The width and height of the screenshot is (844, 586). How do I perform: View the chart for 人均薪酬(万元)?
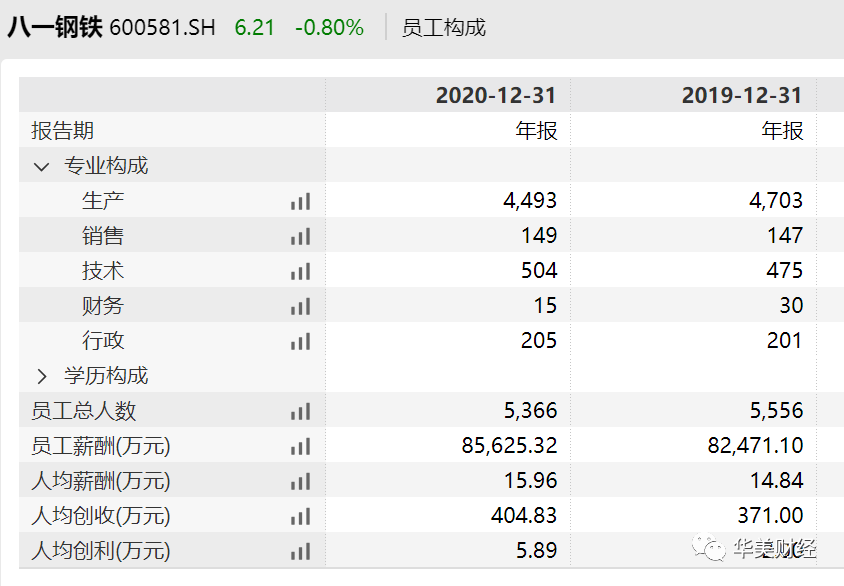[x=300, y=481]
